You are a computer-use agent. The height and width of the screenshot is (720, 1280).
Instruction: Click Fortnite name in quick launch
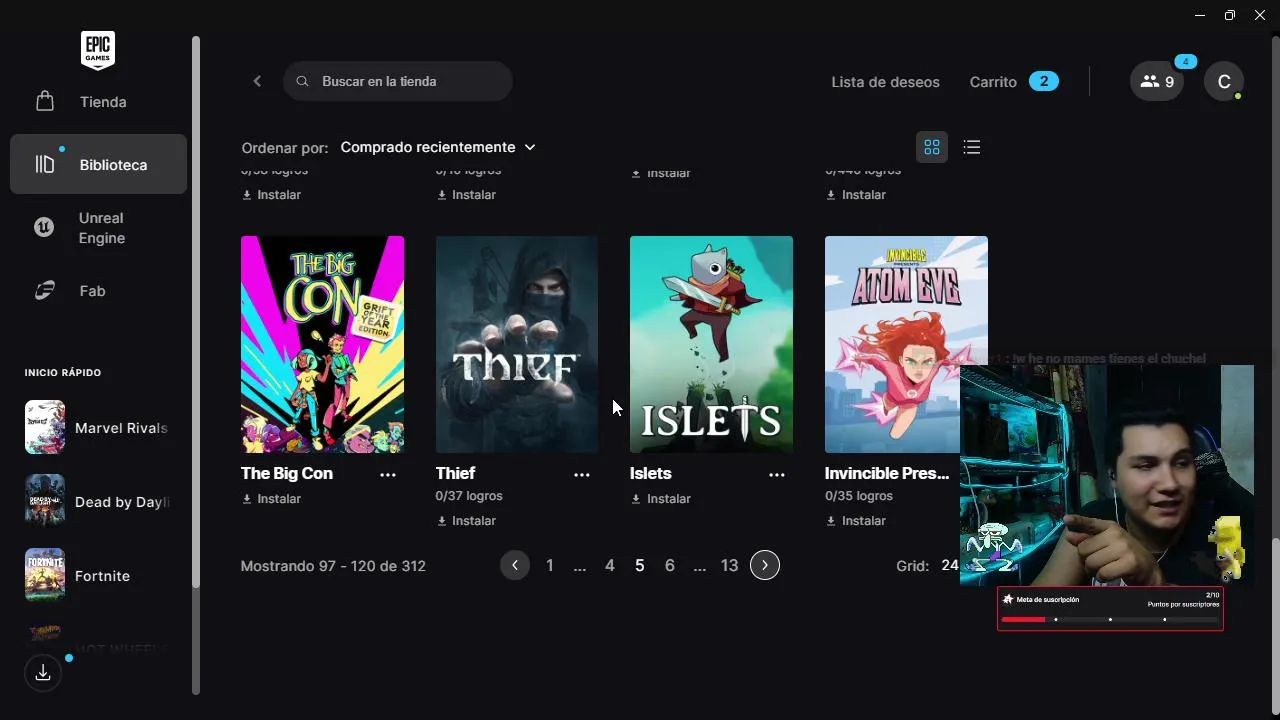[102, 576]
